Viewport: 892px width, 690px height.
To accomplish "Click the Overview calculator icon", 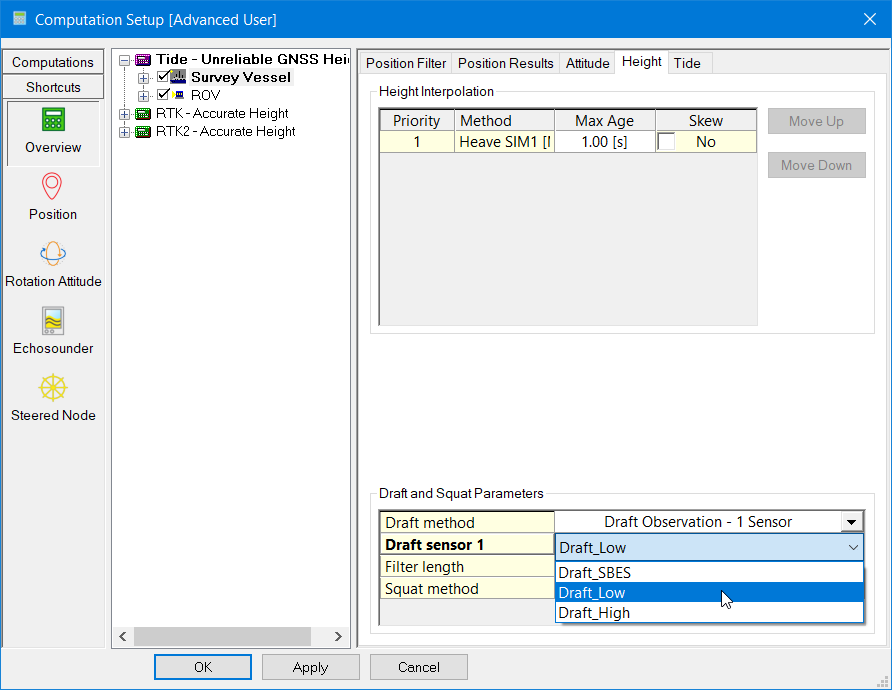I will (x=53, y=120).
